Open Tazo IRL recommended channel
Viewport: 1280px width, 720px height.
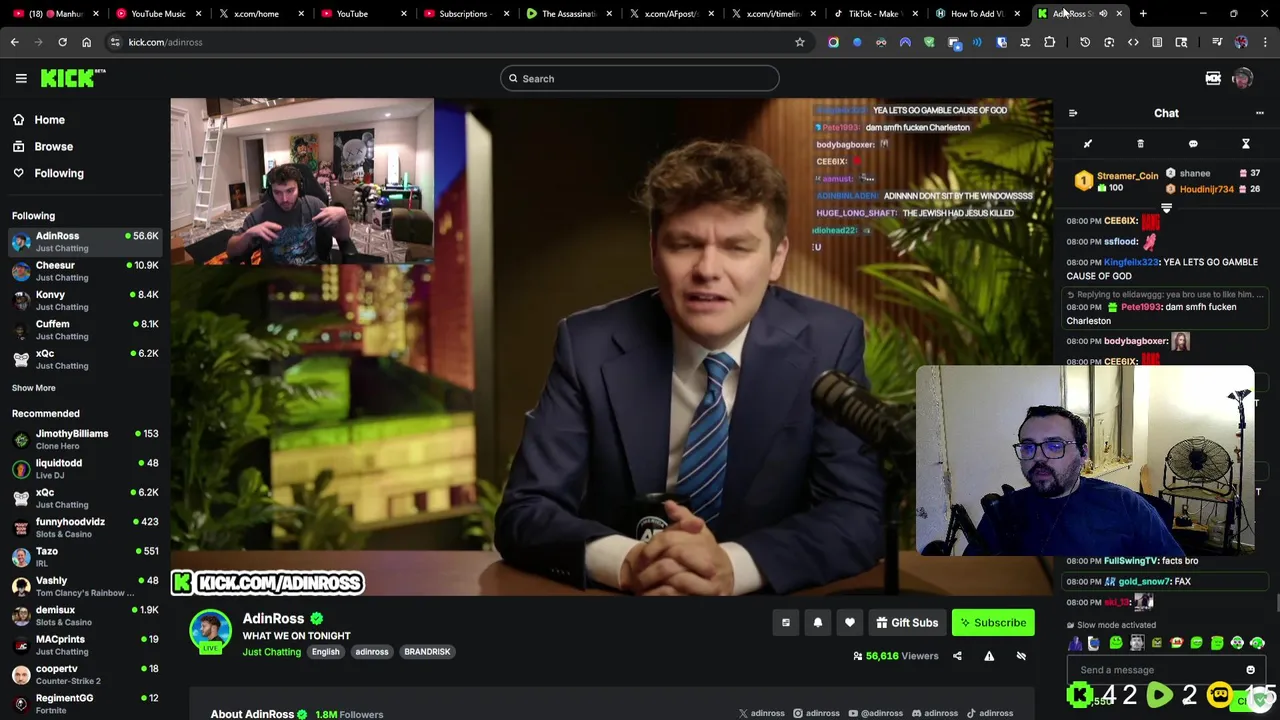click(85, 557)
